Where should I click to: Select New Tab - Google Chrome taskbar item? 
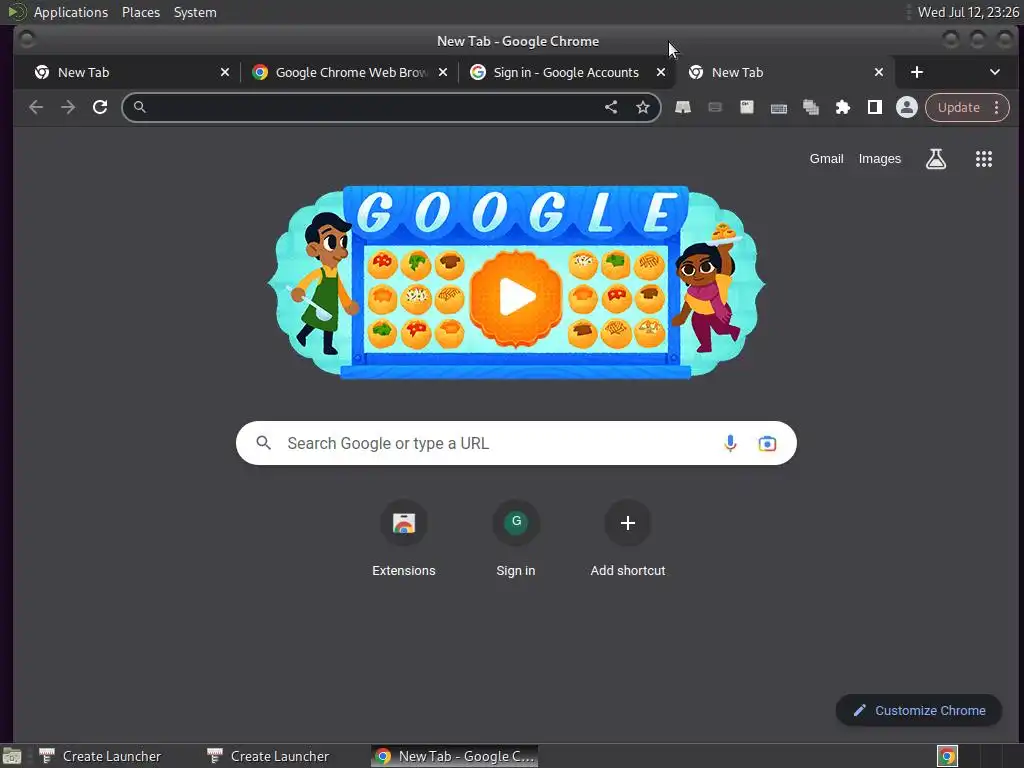[x=455, y=756]
